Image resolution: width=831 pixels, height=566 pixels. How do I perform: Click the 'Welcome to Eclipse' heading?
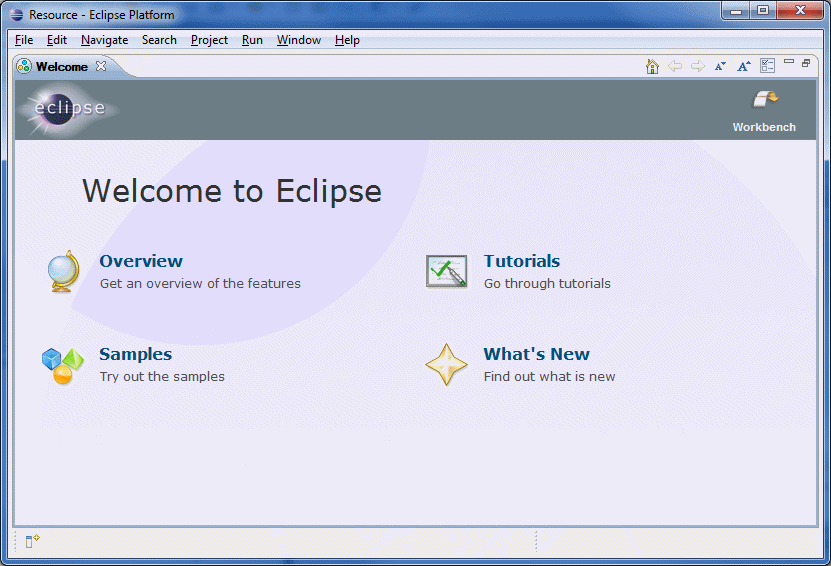click(x=232, y=191)
